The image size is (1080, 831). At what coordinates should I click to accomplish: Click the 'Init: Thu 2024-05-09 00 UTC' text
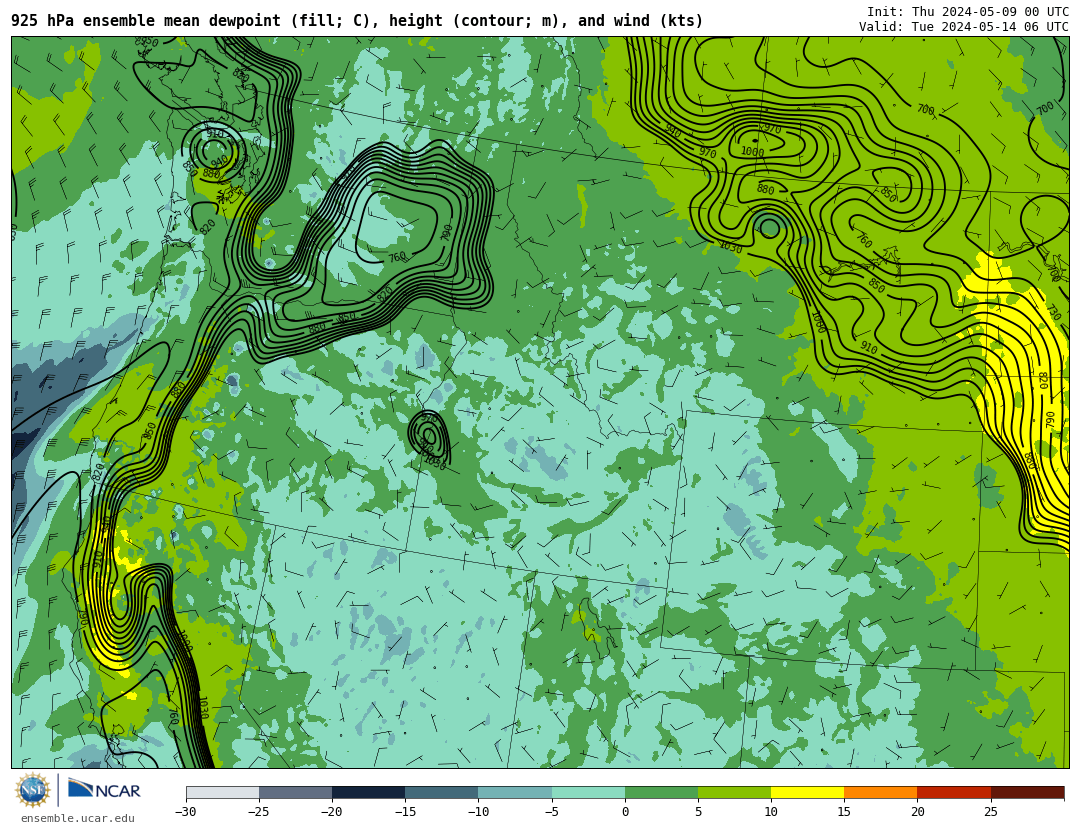(968, 12)
